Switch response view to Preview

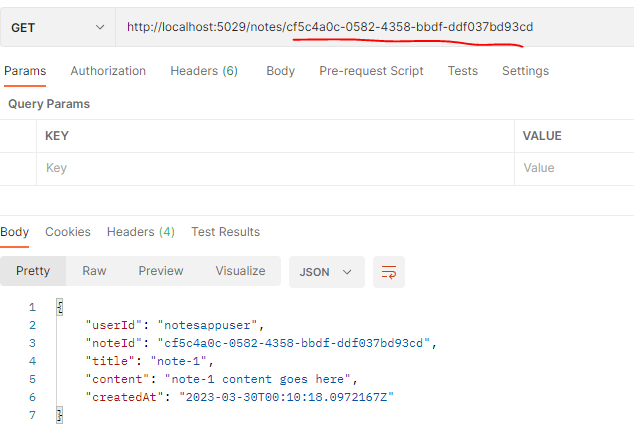pyautogui.click(x=161, y=271)
